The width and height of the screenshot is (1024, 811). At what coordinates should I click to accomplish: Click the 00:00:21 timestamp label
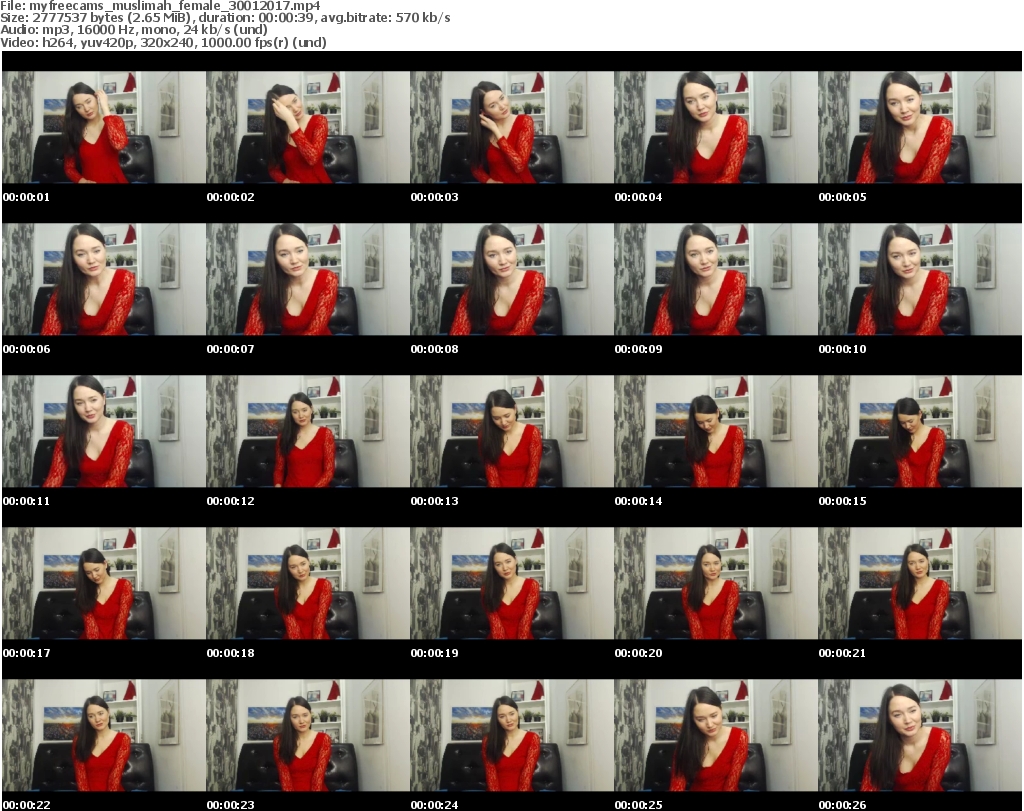[x=842, y=653]
